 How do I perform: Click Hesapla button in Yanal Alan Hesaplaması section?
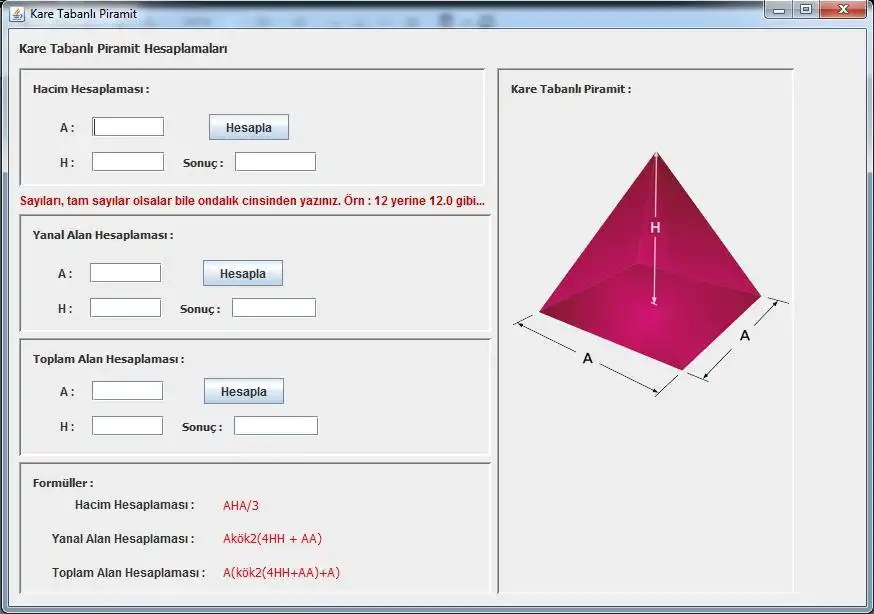242,273
